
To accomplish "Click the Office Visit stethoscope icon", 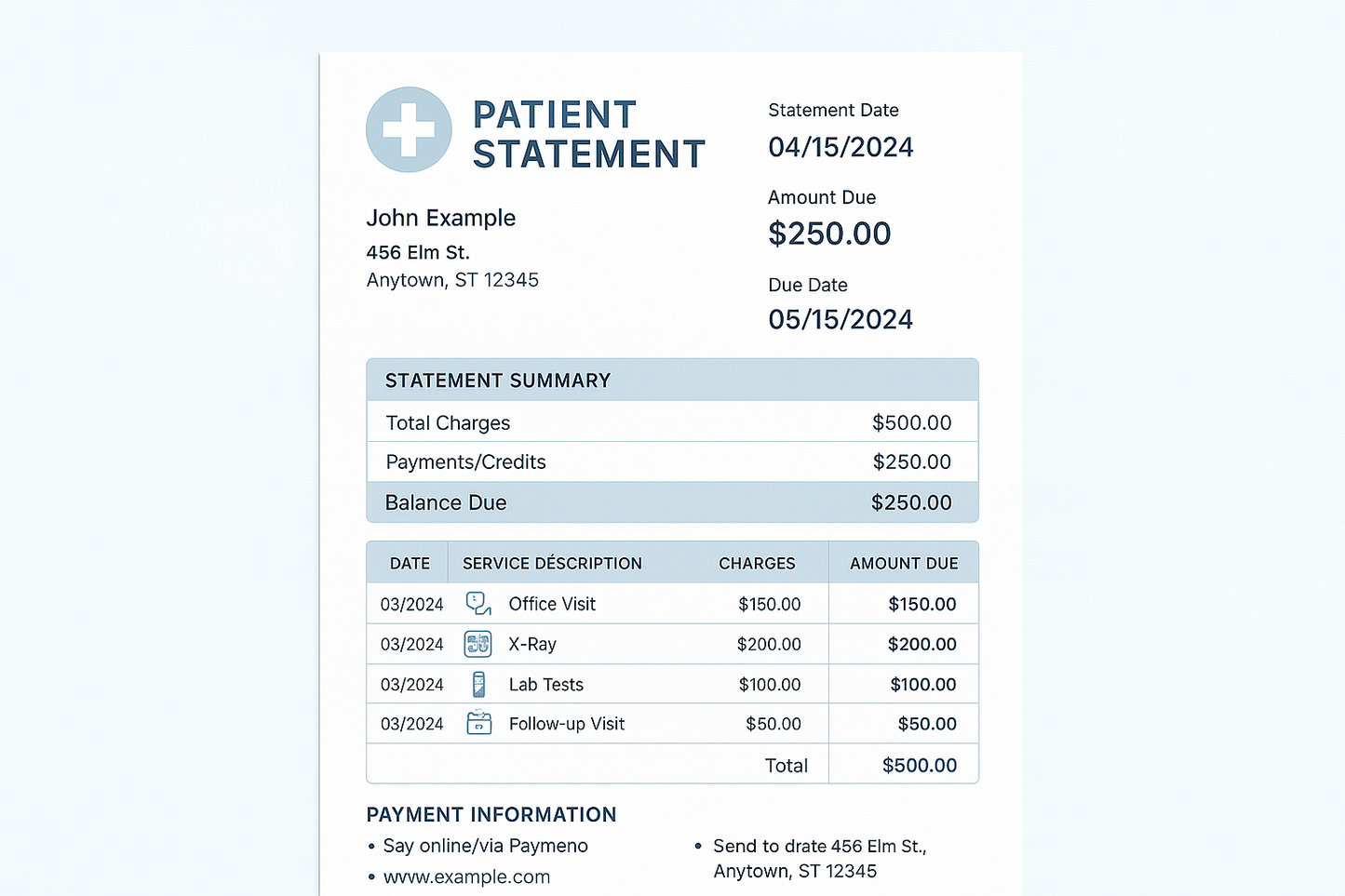I will (478, 604).
